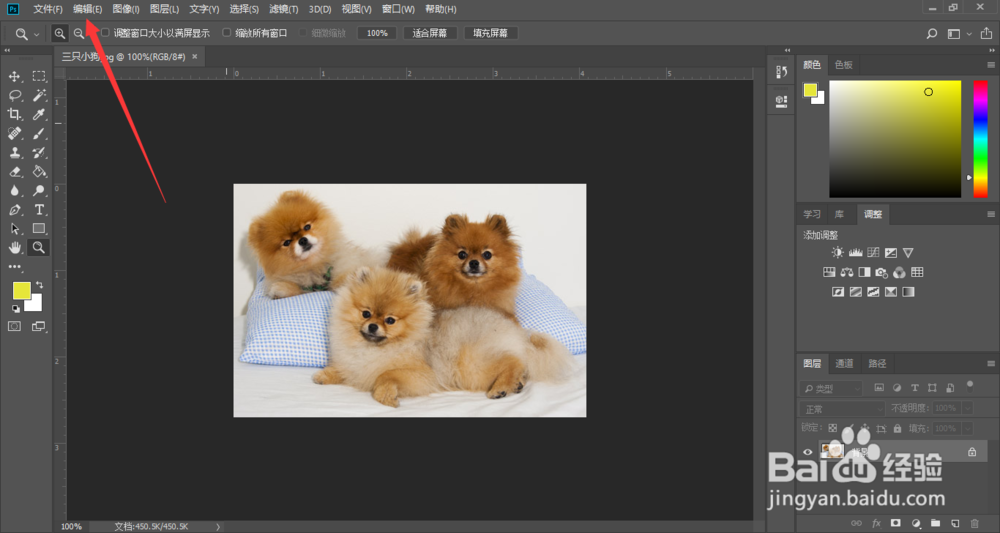Toggle lock transparent pixels icon
The height and width of the screenshot is (533, 1000).
pos(832,428)
